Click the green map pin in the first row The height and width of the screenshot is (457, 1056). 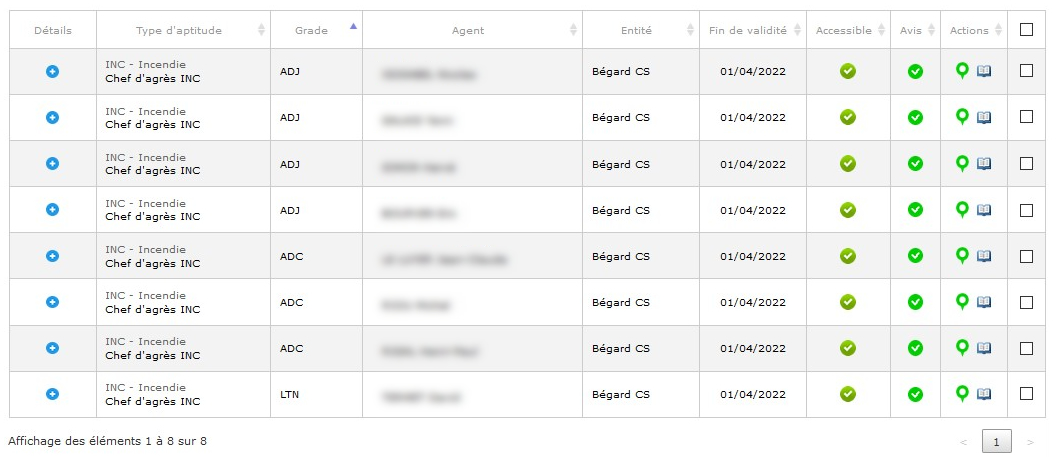962,71
